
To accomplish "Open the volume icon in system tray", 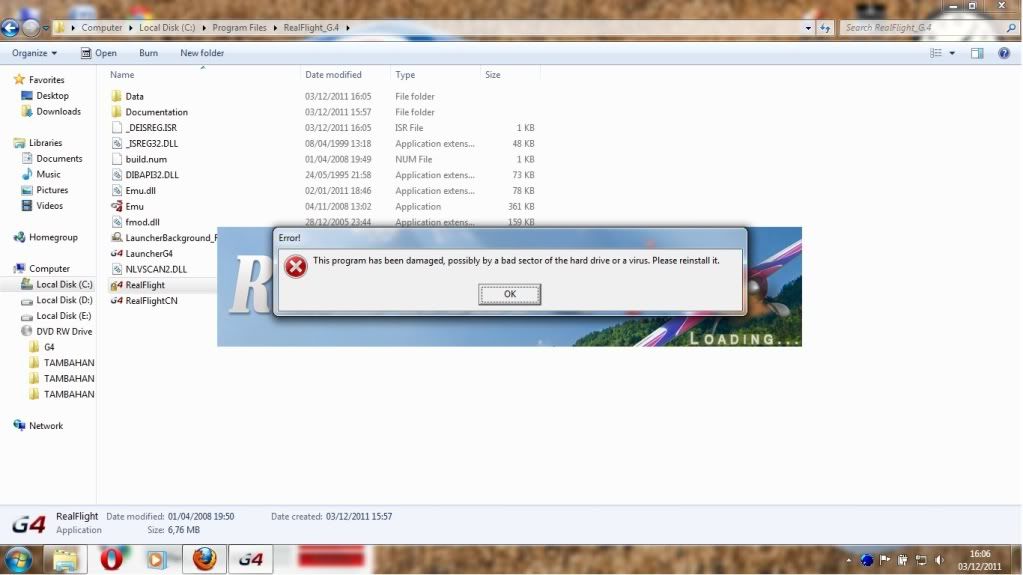I will 939,560.
